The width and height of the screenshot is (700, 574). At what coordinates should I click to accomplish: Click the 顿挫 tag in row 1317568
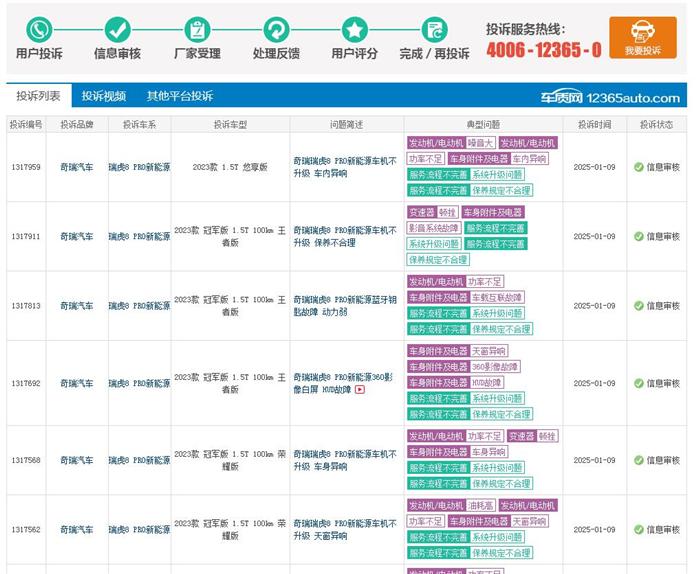(547, 436)
